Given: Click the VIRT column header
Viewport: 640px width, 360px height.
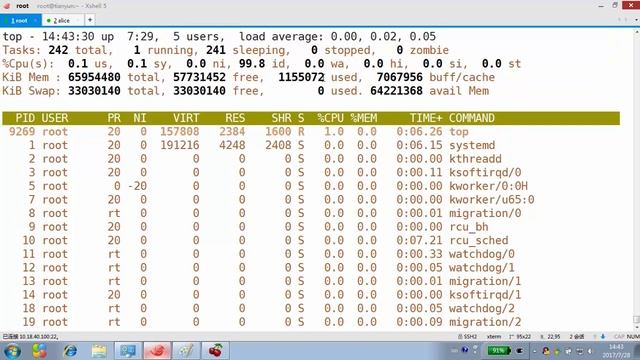Looking at the screenshot, I should (186, 118).
